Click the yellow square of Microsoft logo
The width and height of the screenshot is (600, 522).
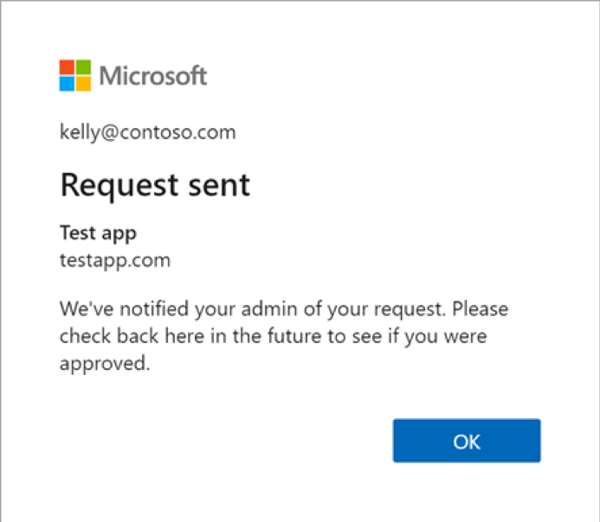[x=83, y=84]
